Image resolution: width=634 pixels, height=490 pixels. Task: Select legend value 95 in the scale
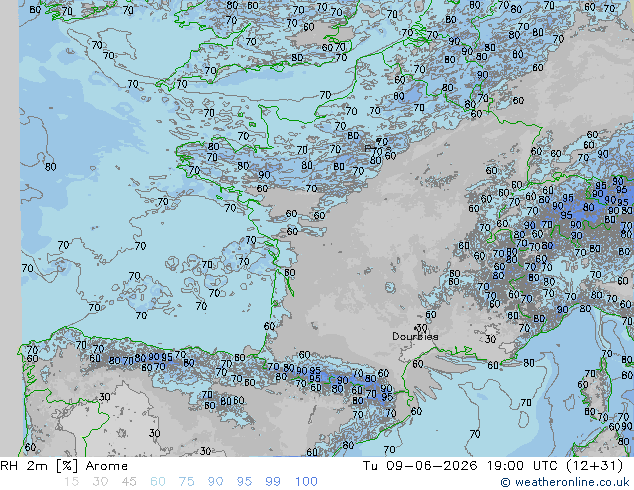coord(244,482)
